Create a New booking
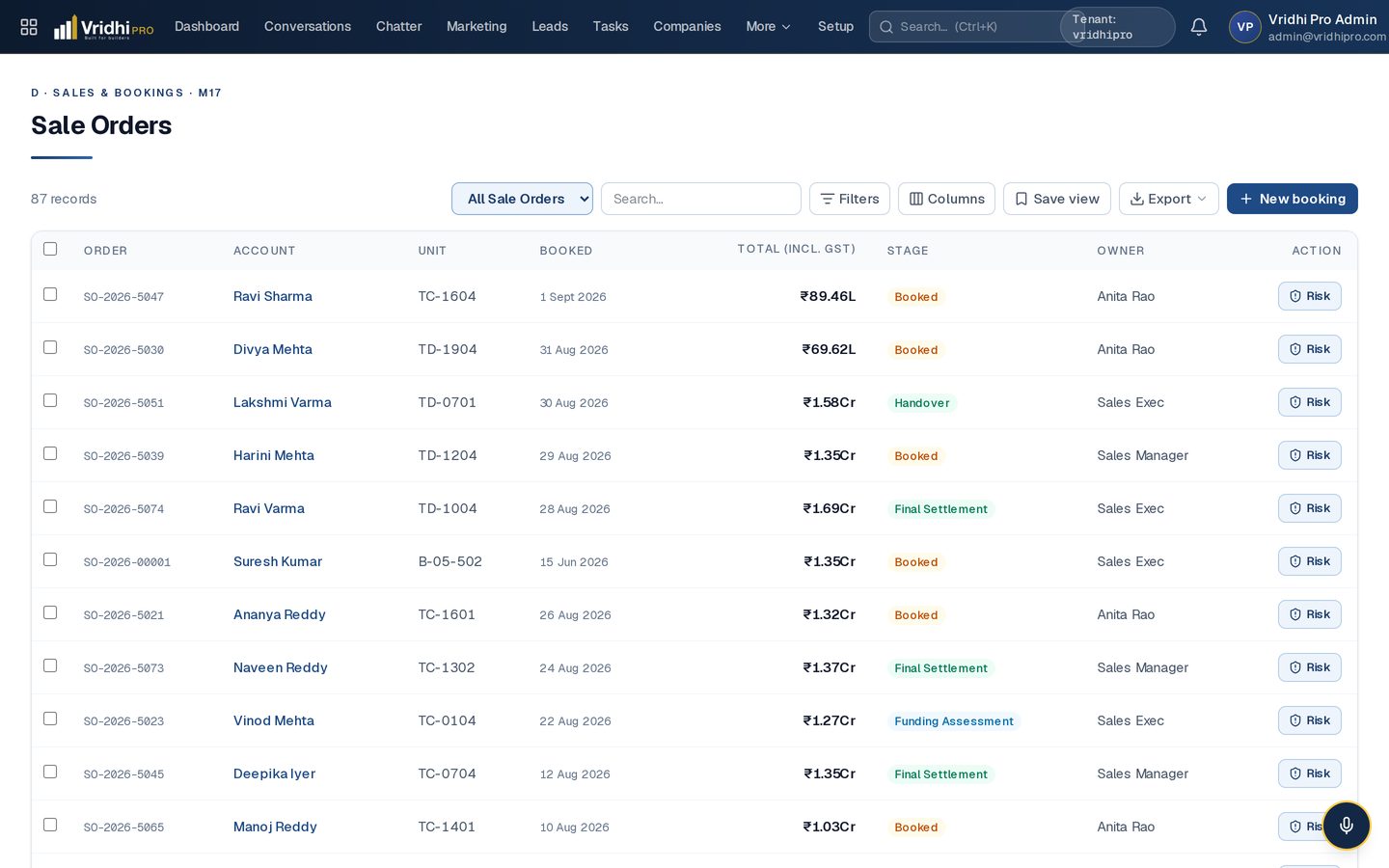1389x868 pixels. tap(1293, 199)
